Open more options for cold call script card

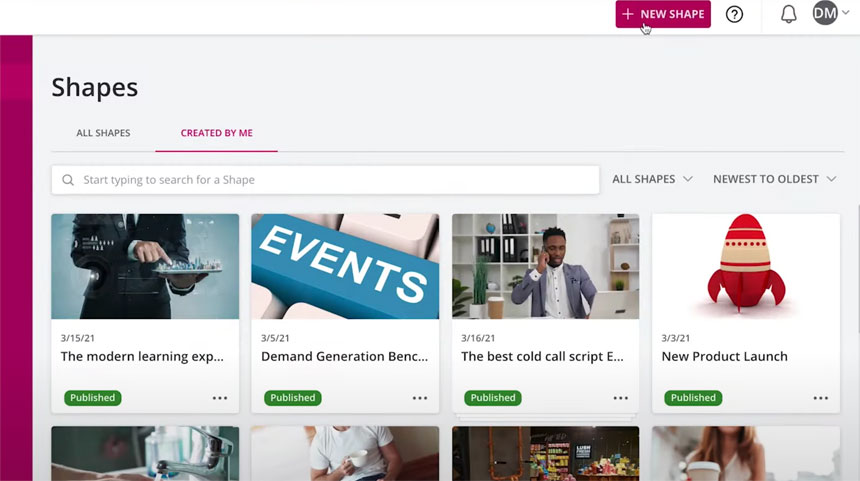pos(620,398)
